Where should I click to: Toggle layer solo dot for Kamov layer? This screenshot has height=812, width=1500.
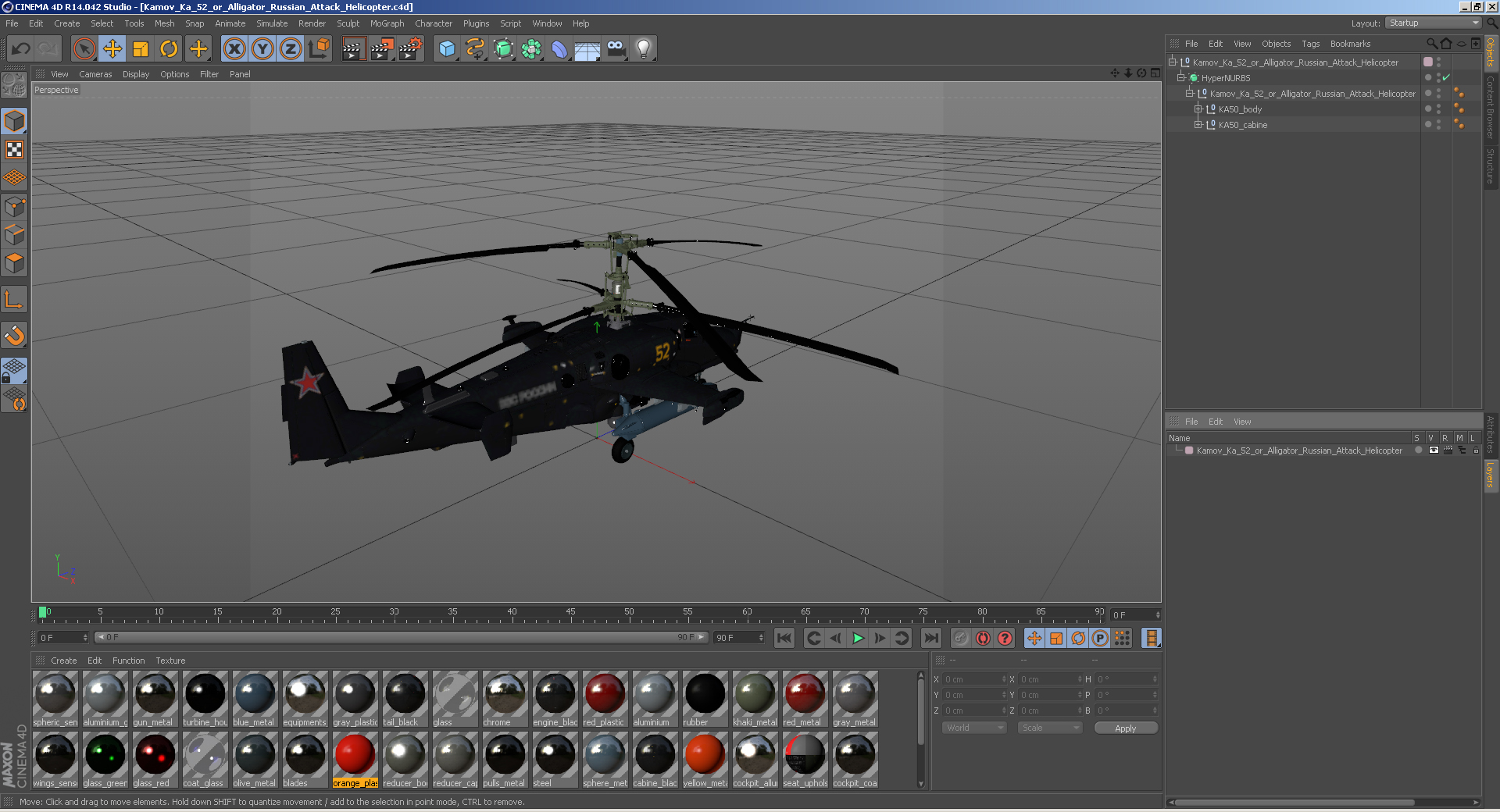click(x=1419, y=451)
